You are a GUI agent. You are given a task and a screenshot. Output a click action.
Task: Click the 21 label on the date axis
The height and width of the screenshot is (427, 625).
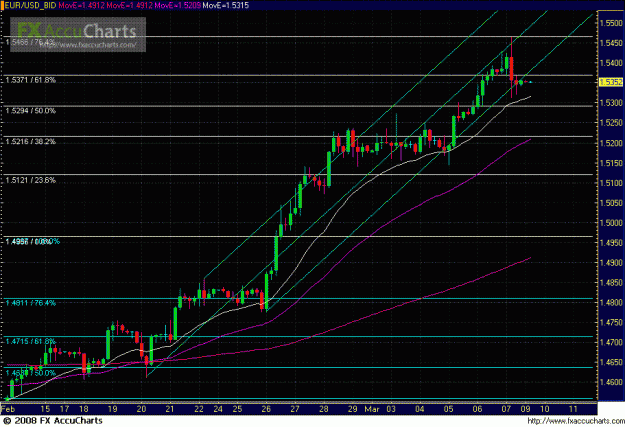170,409
